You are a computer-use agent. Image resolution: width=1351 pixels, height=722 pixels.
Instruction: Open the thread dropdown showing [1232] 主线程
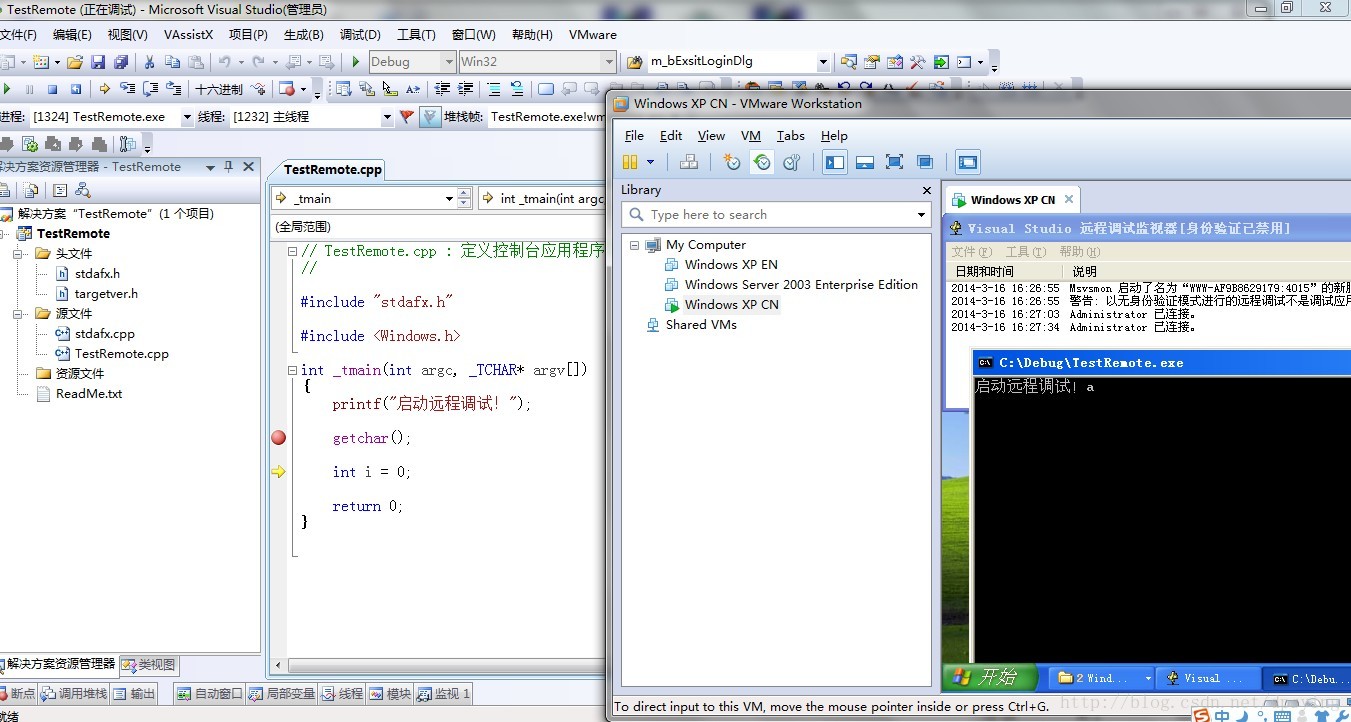(387, 117)
